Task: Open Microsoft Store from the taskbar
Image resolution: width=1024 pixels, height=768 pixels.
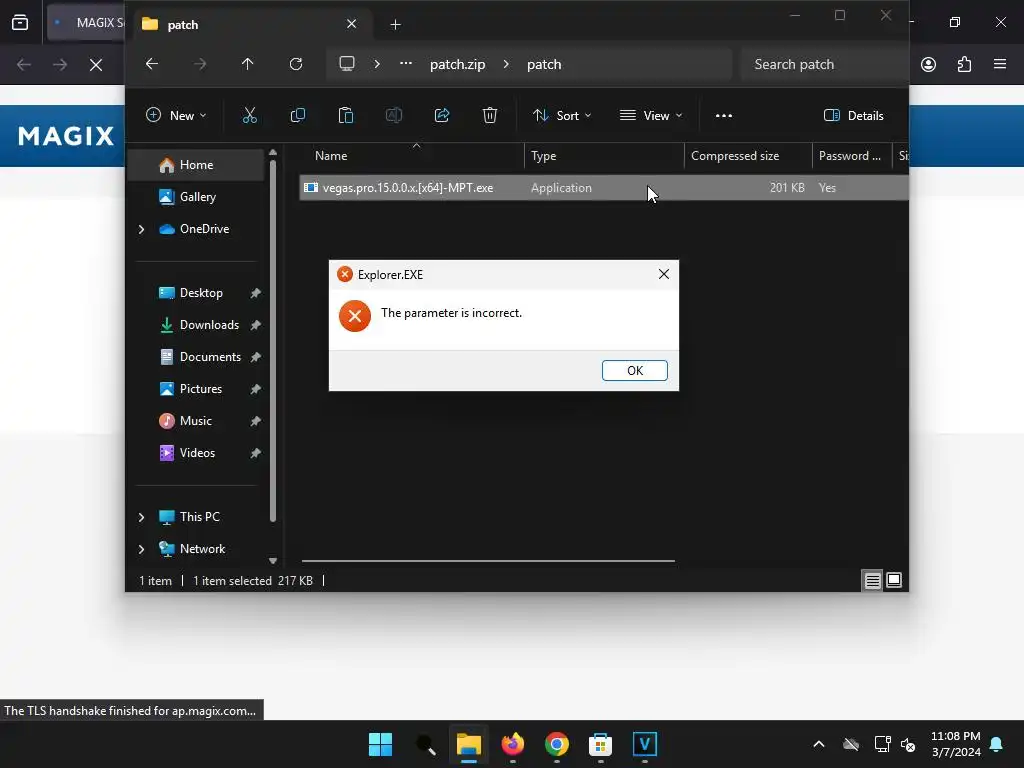Action: [600, 744]
